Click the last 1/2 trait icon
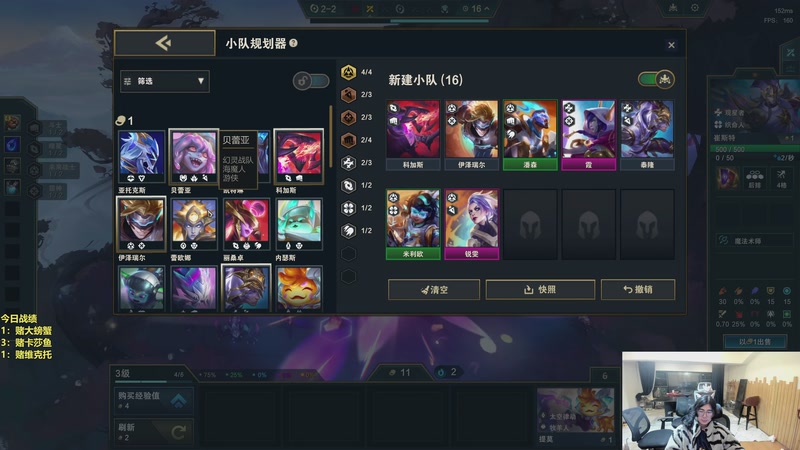This screenshot has height=450, width=800. 348,231
